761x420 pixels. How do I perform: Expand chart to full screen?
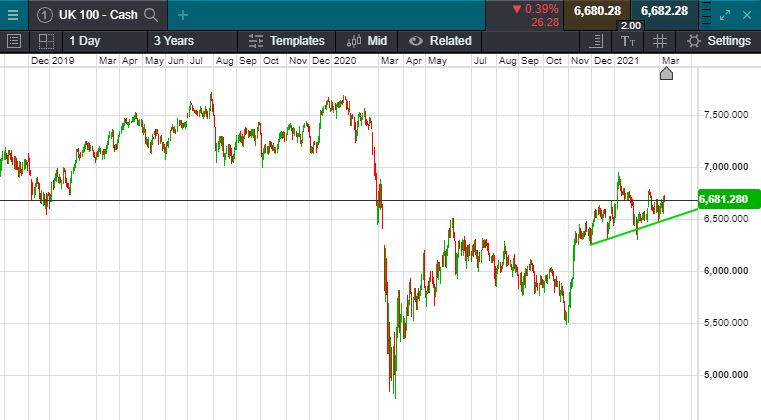click(725, 15)
